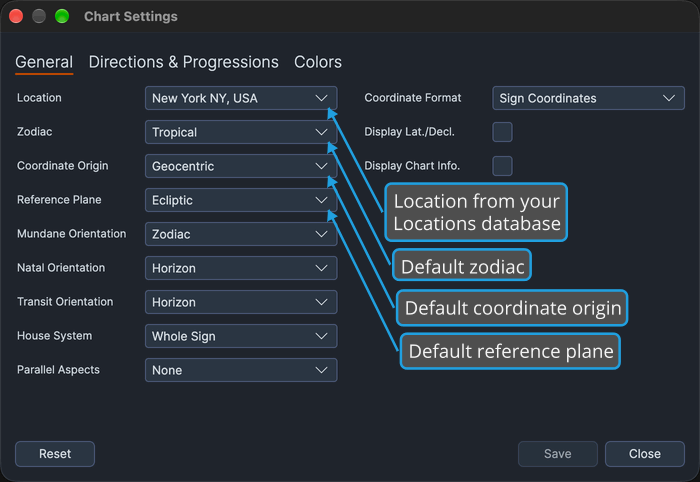Click the Display Lat./Decl. label text

click(409, 132)
